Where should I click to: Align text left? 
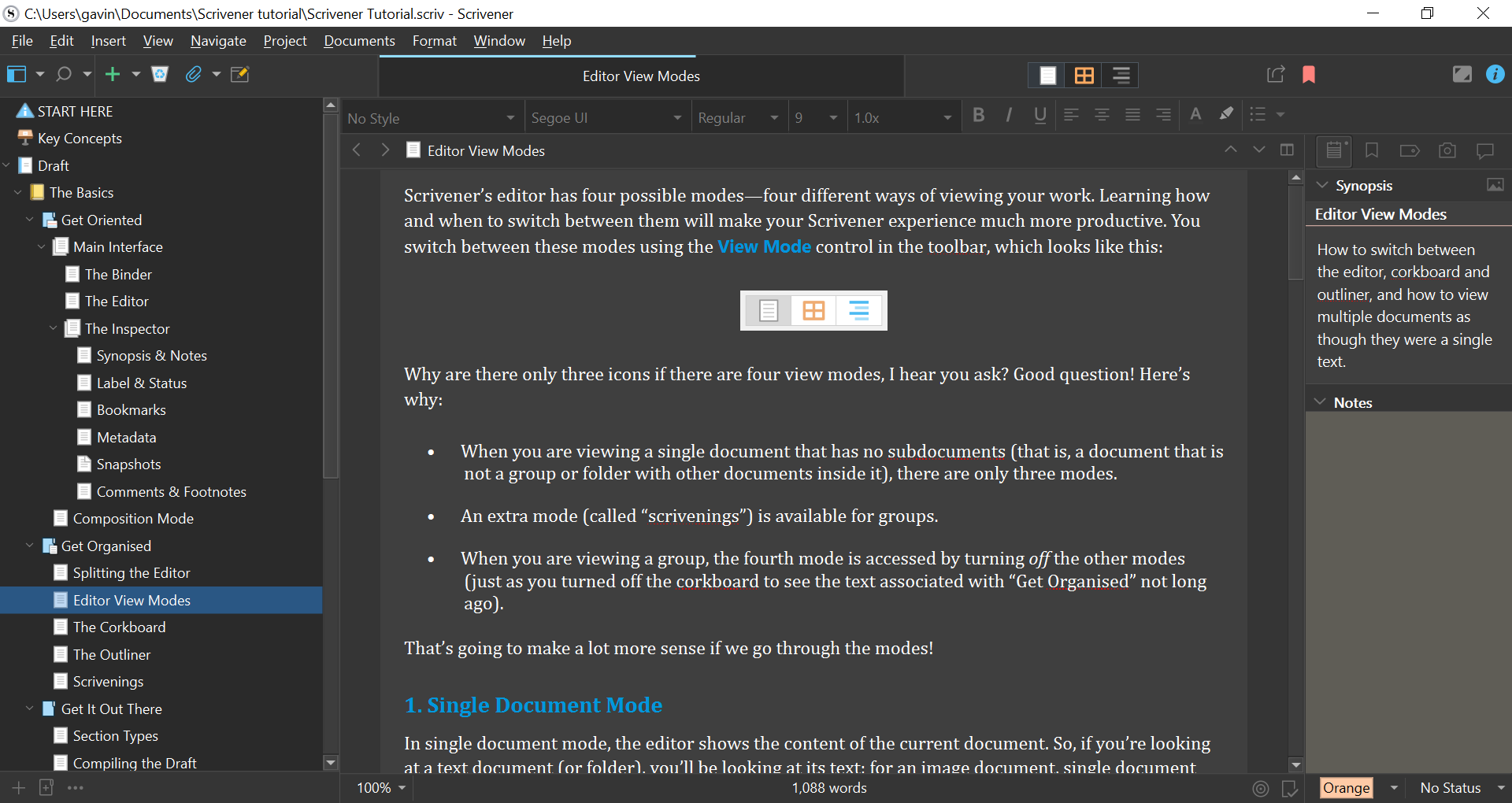1071,115
